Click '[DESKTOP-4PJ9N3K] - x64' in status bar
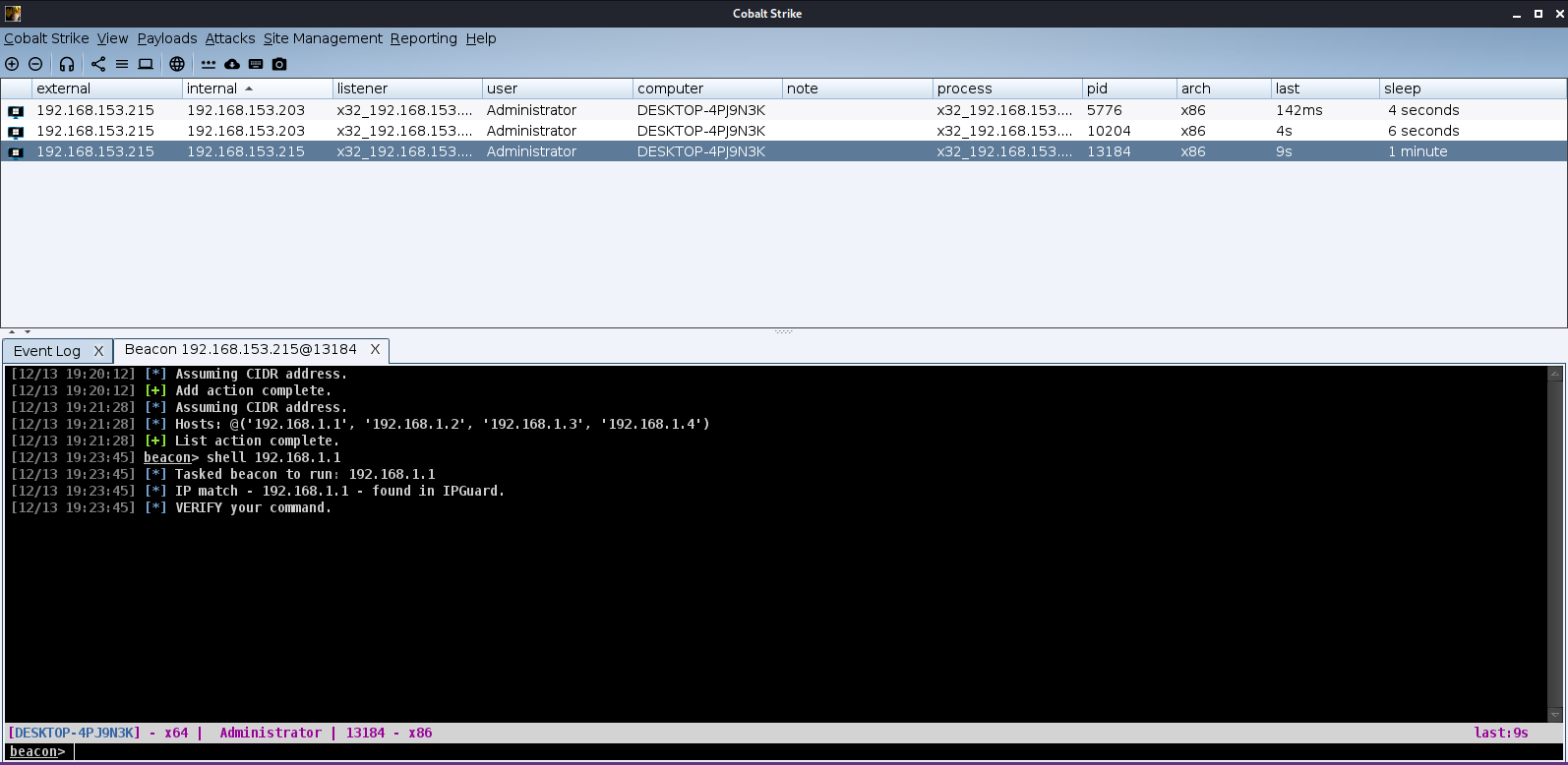The height and width of the screenshot is (765, 1568). [x=97, y=733]
